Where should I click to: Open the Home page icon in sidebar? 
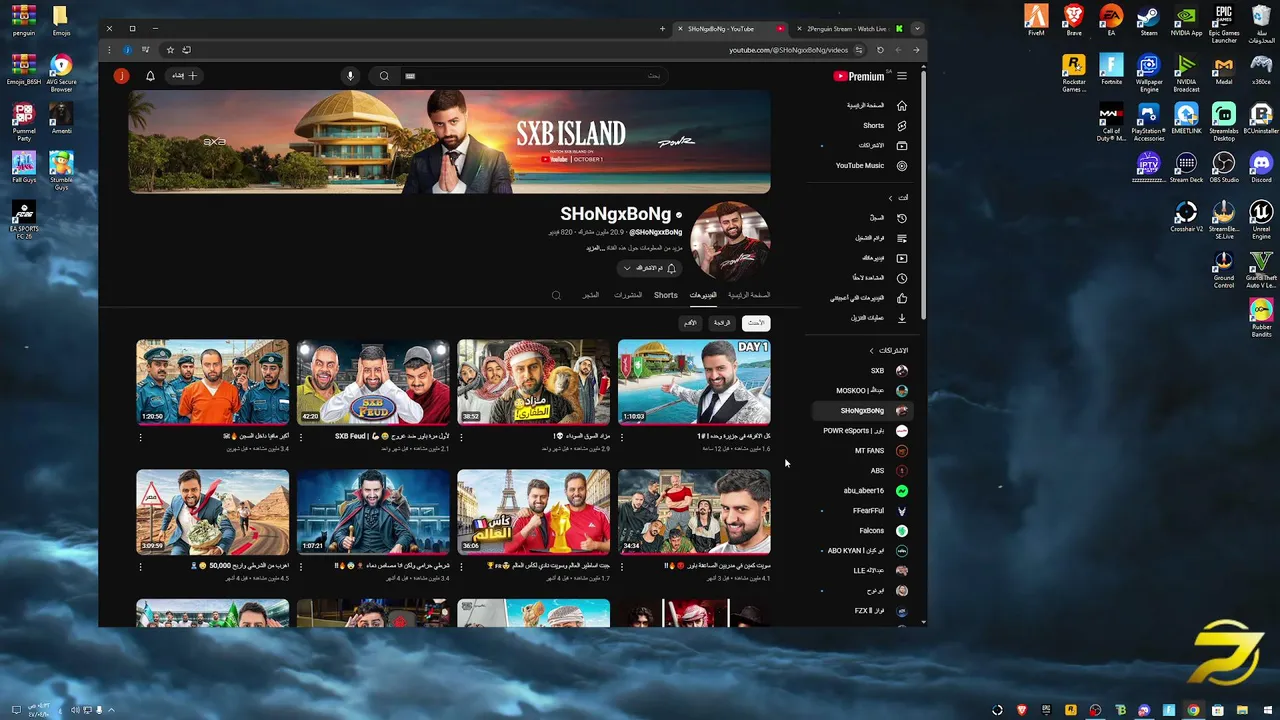click(902, 105)
